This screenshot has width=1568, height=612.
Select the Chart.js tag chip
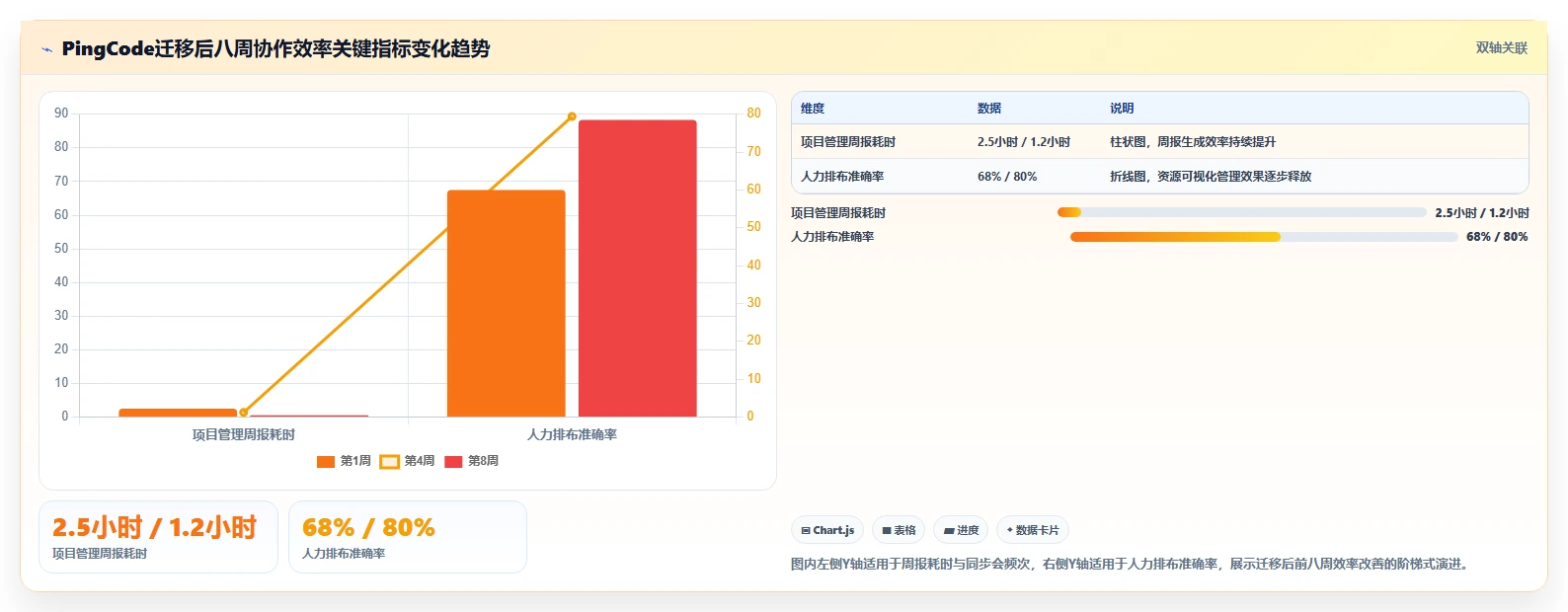click(827, 530)
